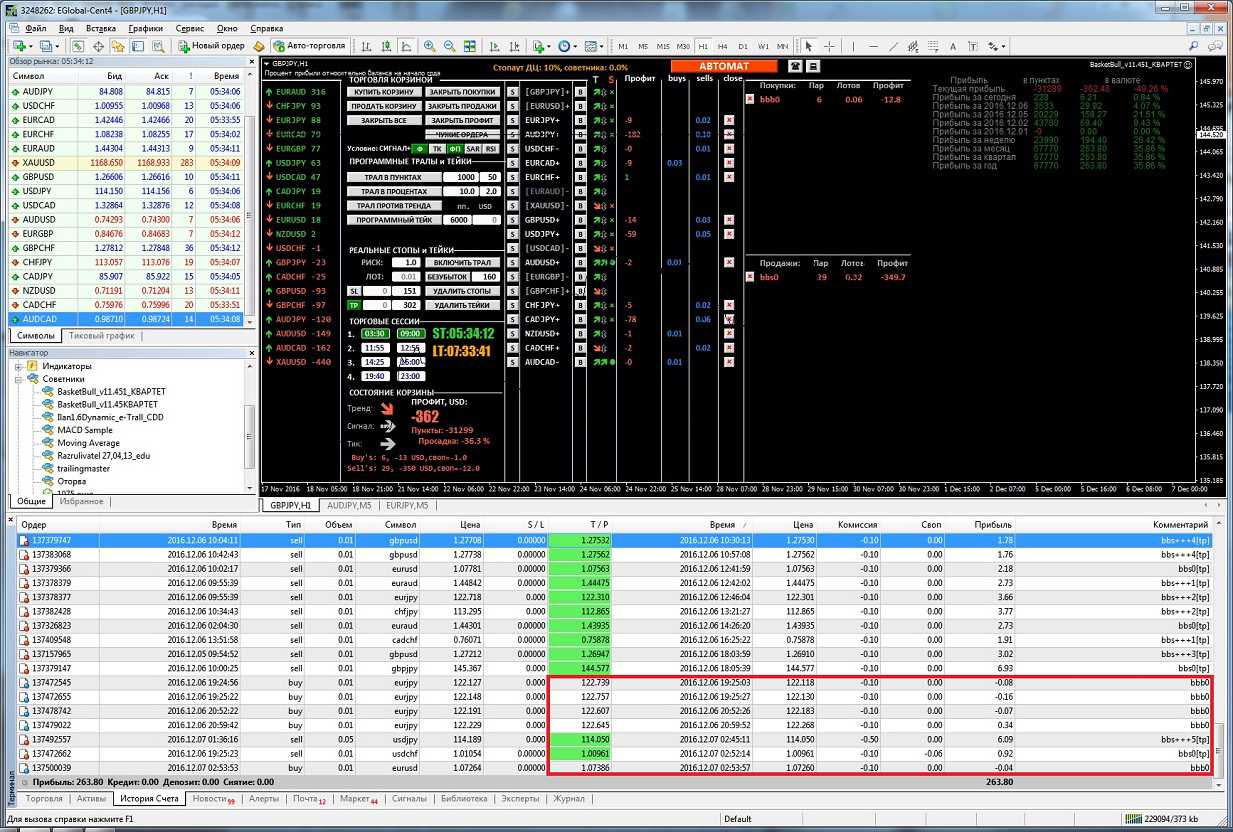Open the periodicity clock dropdown arrow

pos(575,46)
